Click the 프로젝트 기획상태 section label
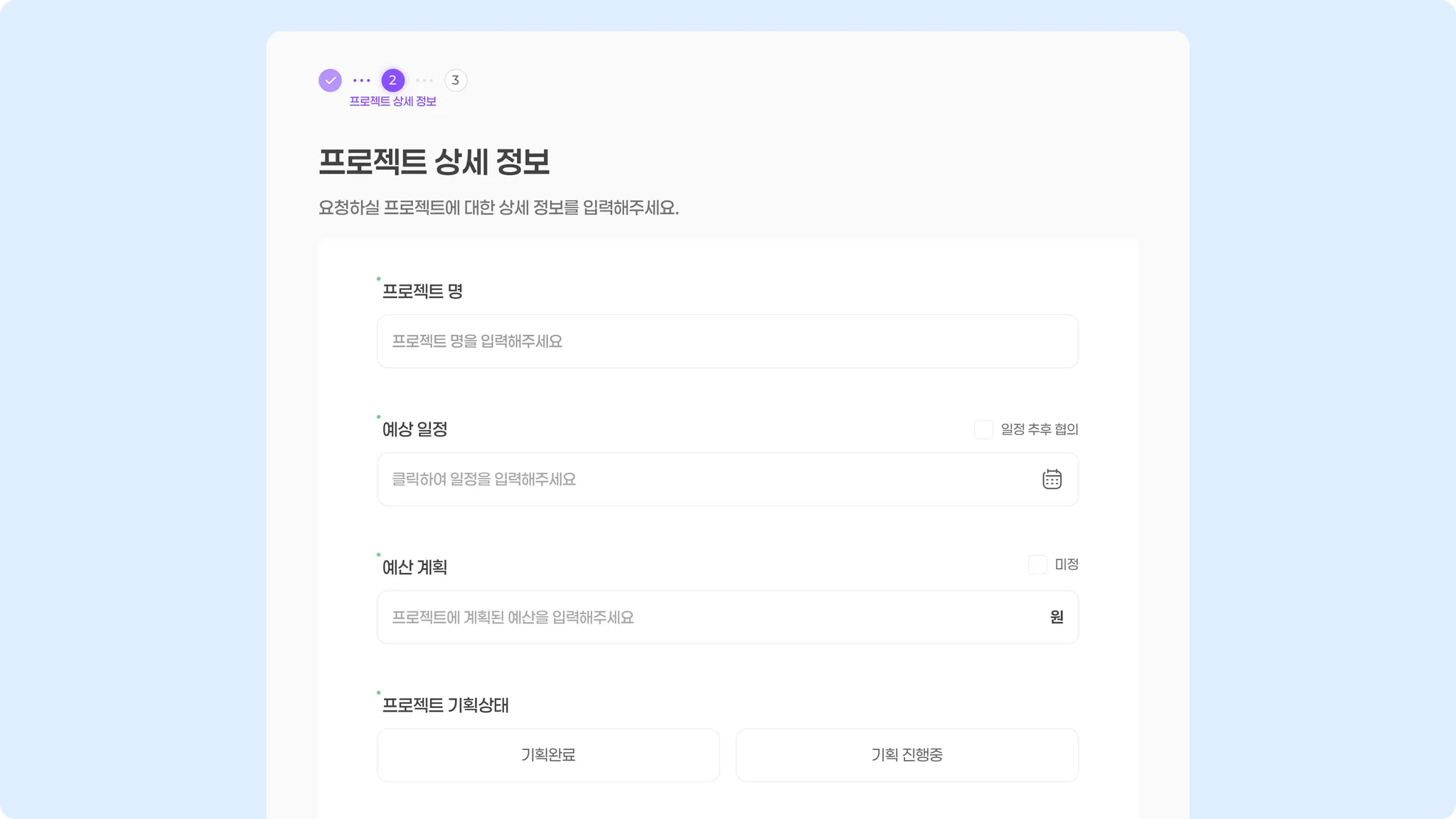Viewport: 1456px width, 819px height. [x=445, y=705]
